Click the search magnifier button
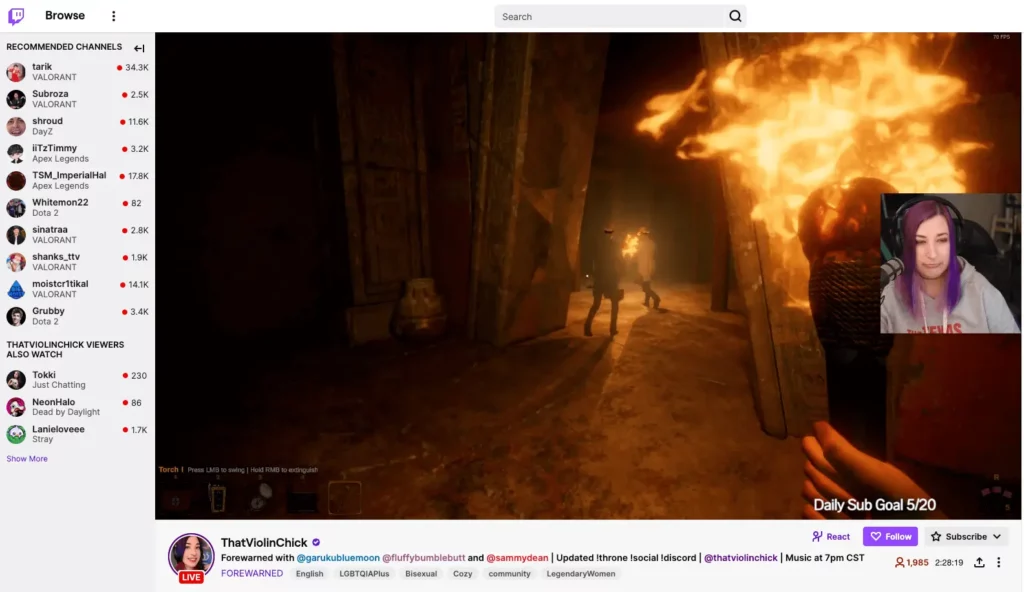The height and width of the screenshot is (592, 1024). click(735, 16)
